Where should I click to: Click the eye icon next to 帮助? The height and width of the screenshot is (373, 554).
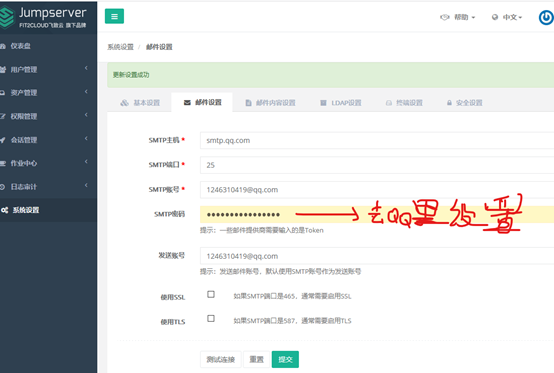pyautogui.click(x=444, y=17)
